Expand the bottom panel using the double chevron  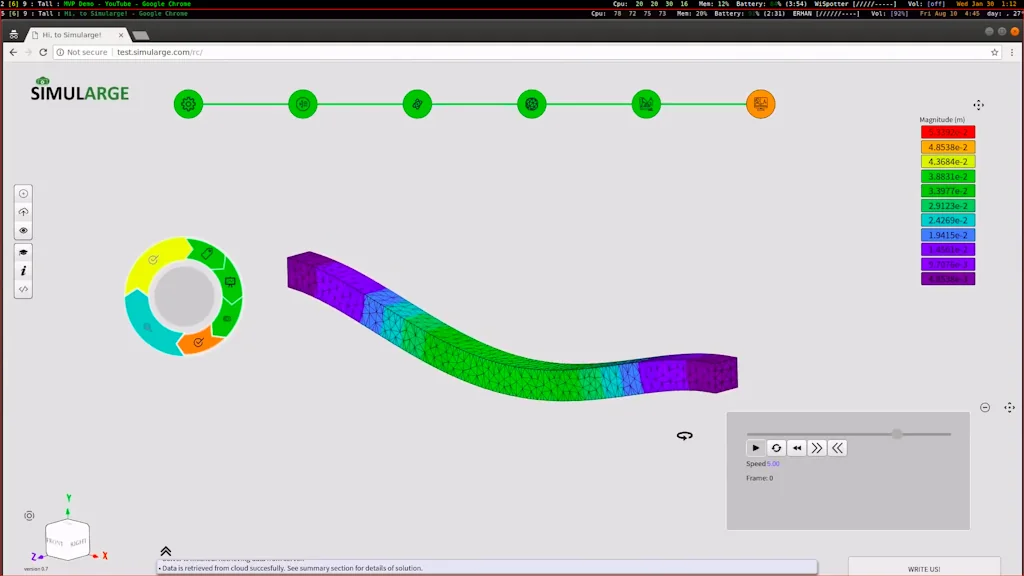tap(166, 551)
